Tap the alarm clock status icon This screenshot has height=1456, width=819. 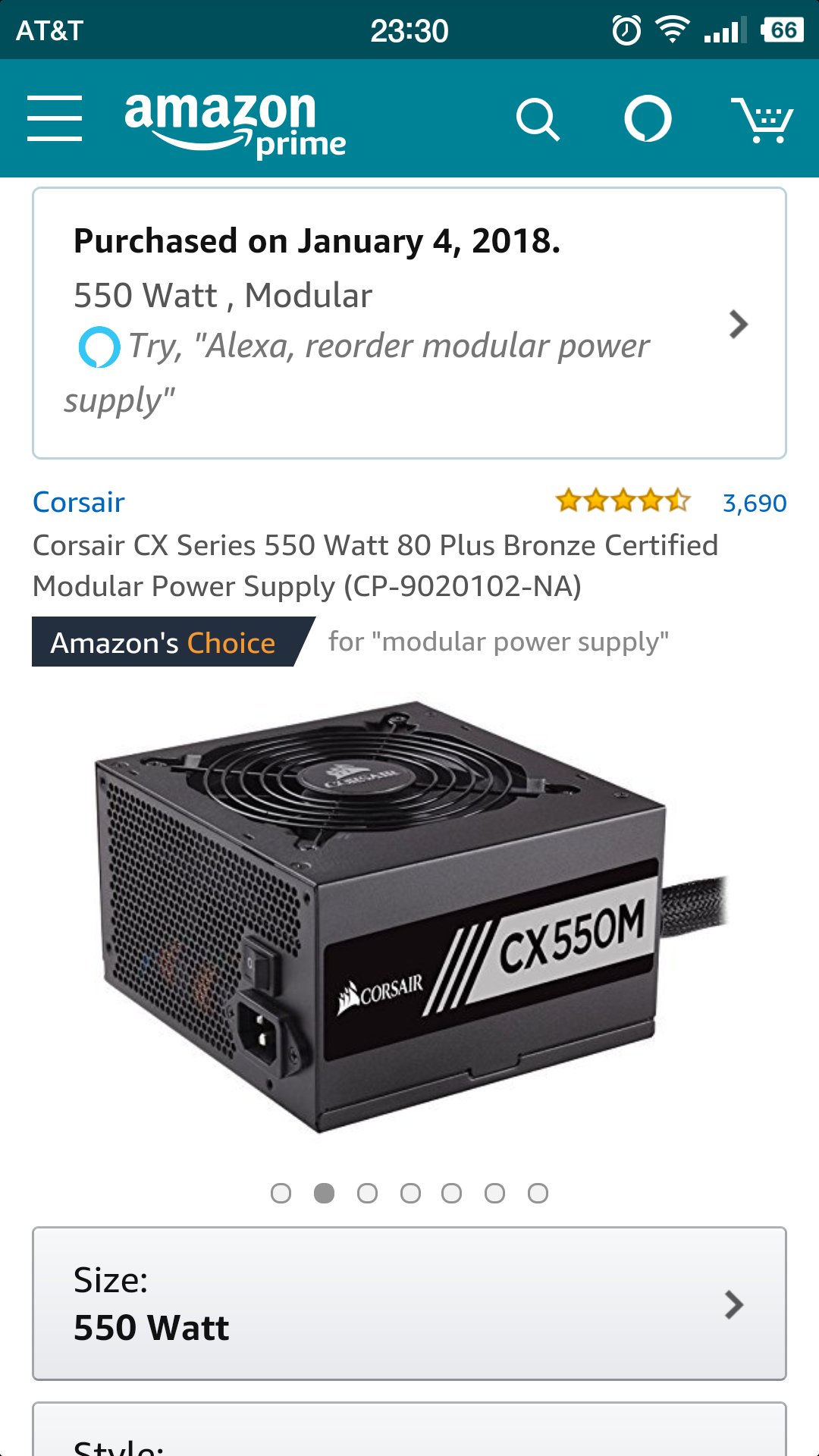click(x=626, y=30)
